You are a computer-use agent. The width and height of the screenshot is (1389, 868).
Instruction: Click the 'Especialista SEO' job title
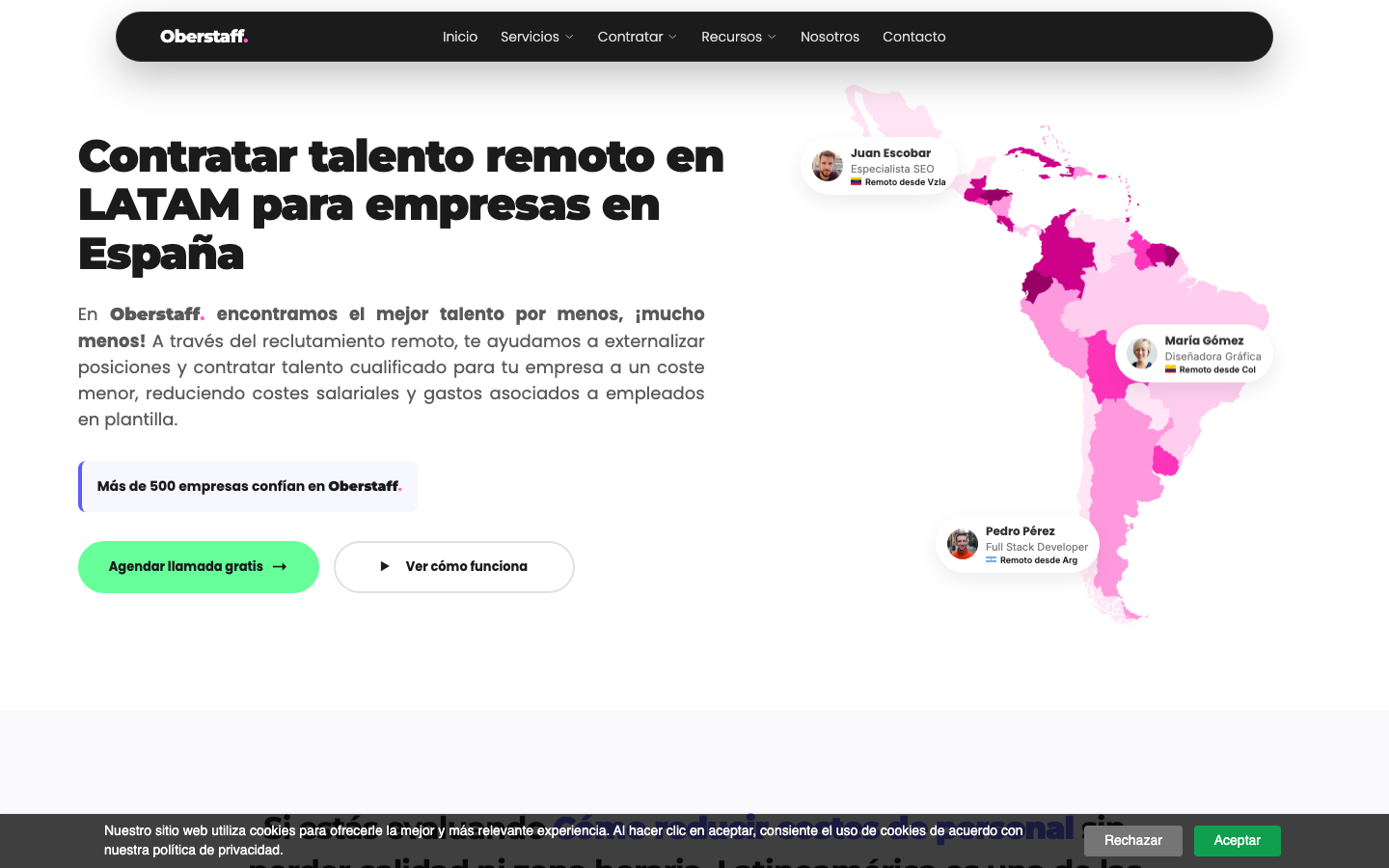pos(892,169)
